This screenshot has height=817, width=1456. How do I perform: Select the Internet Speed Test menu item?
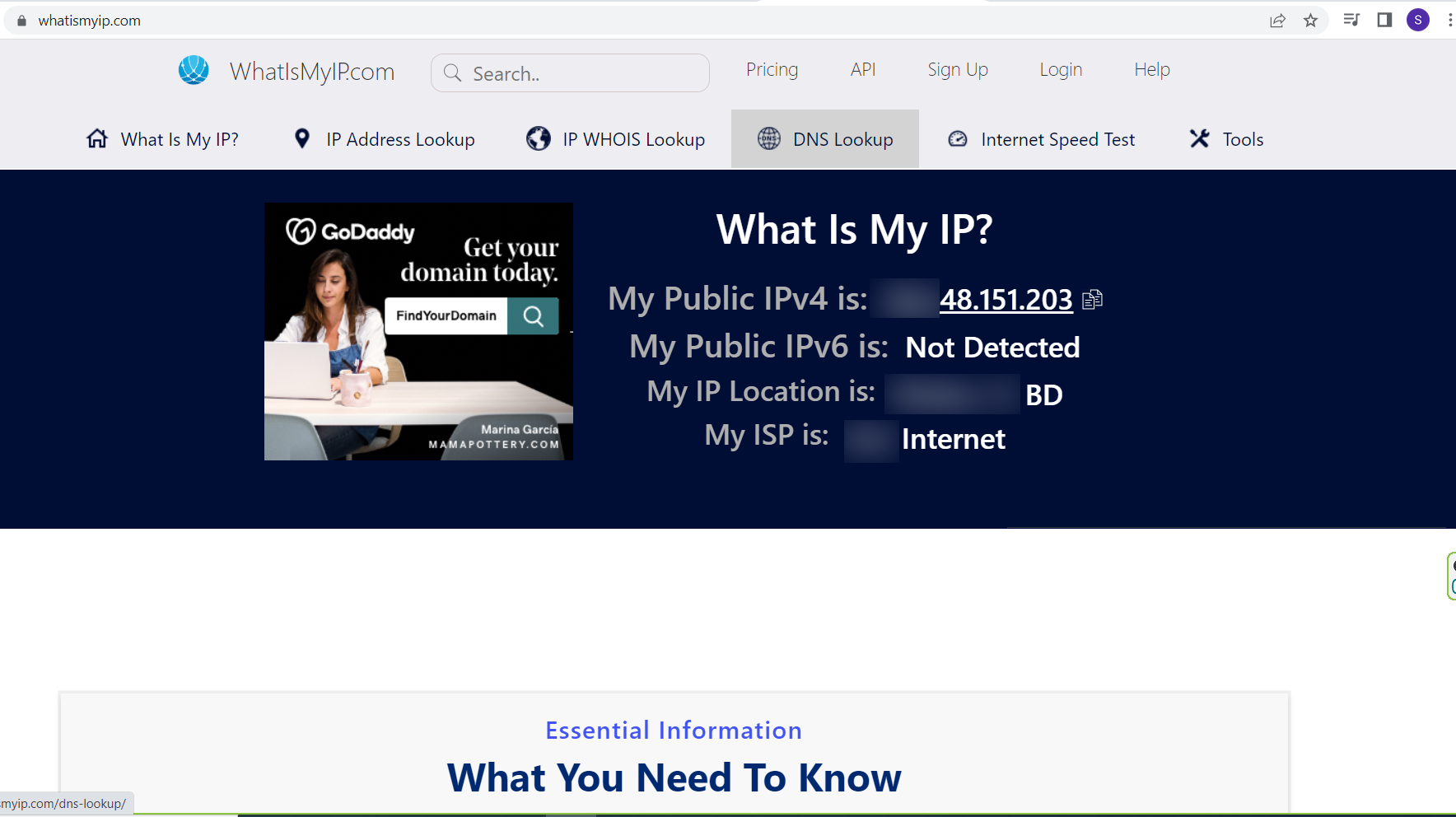[x=1042, y=139]
